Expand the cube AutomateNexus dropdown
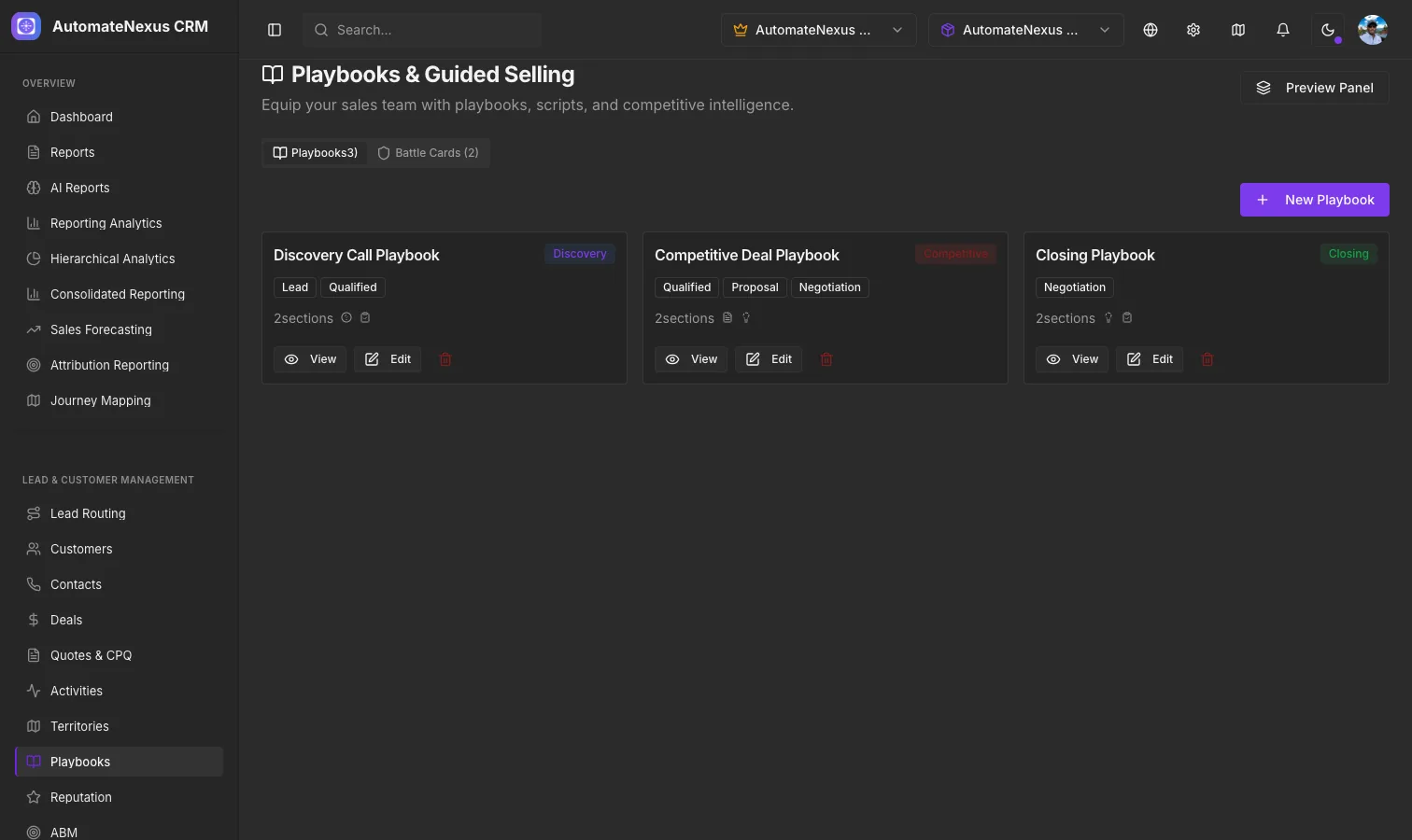Image resolution: width=1412 pixels, height=840 pixels. coord(1025,30)
